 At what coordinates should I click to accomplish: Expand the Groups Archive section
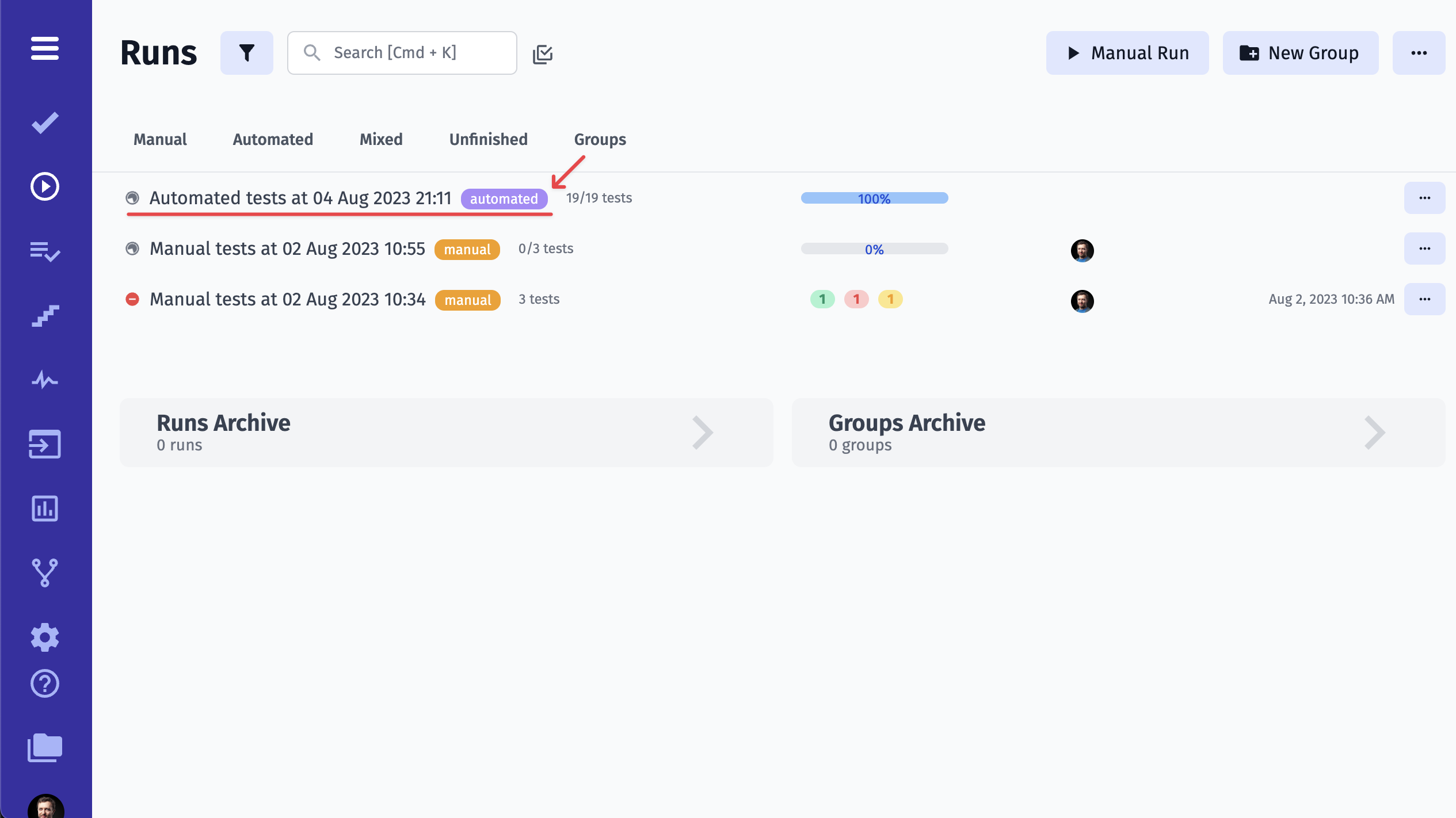(x=1118, y=433)
